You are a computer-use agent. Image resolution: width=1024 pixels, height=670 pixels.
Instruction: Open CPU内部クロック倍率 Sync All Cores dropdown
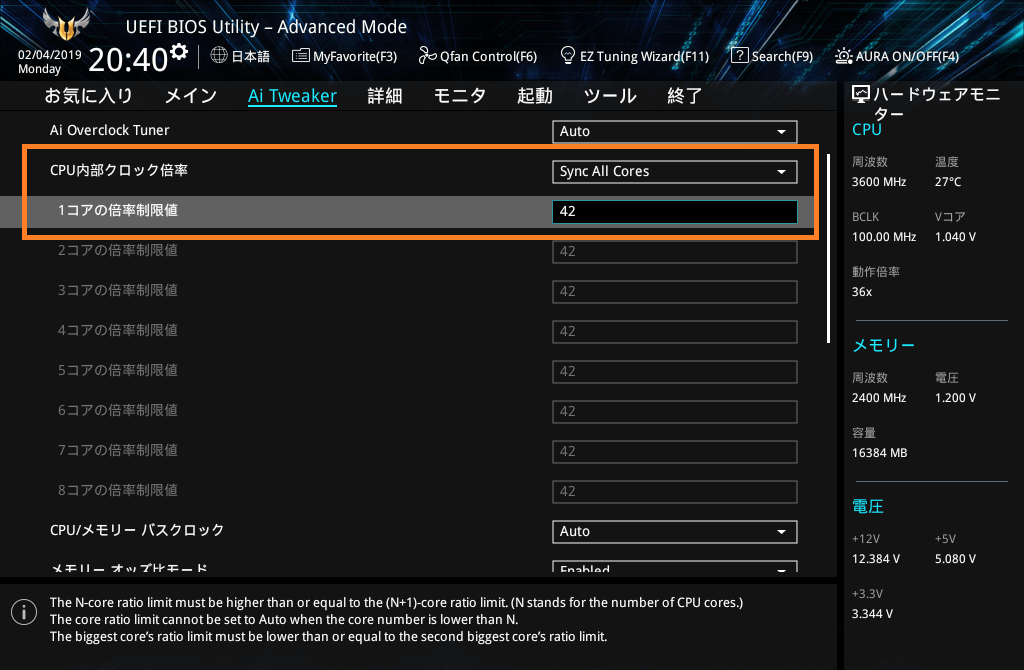[675, 172]
